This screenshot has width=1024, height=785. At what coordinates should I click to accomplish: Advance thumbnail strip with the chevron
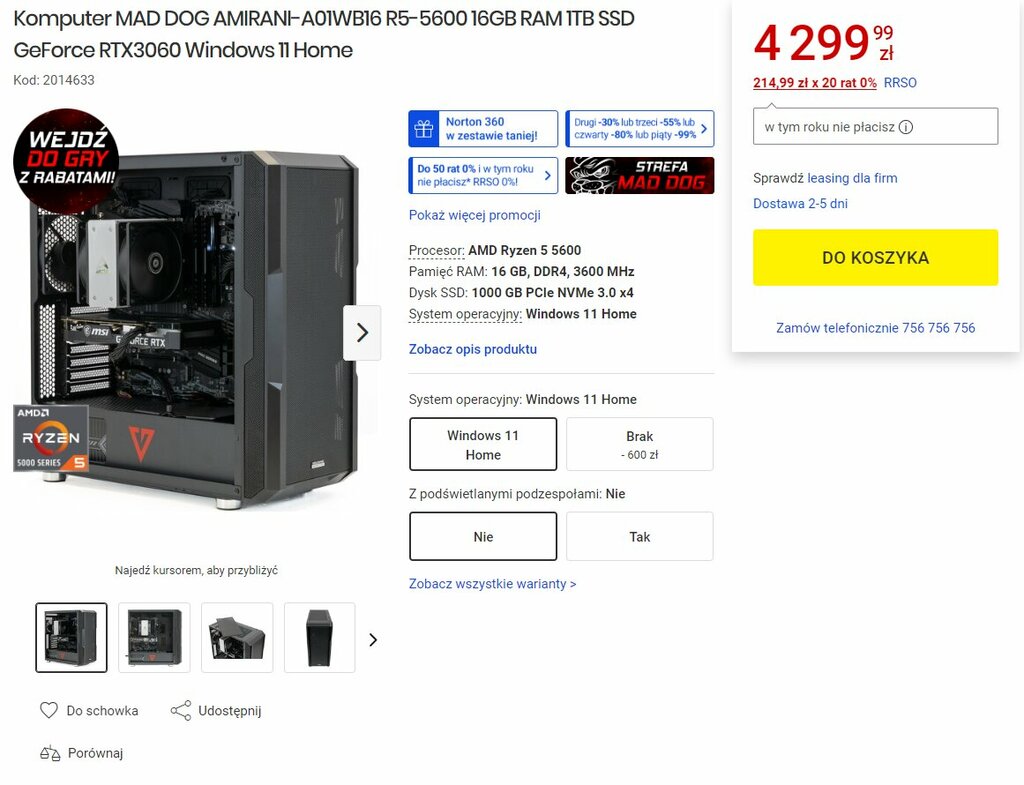373,639
